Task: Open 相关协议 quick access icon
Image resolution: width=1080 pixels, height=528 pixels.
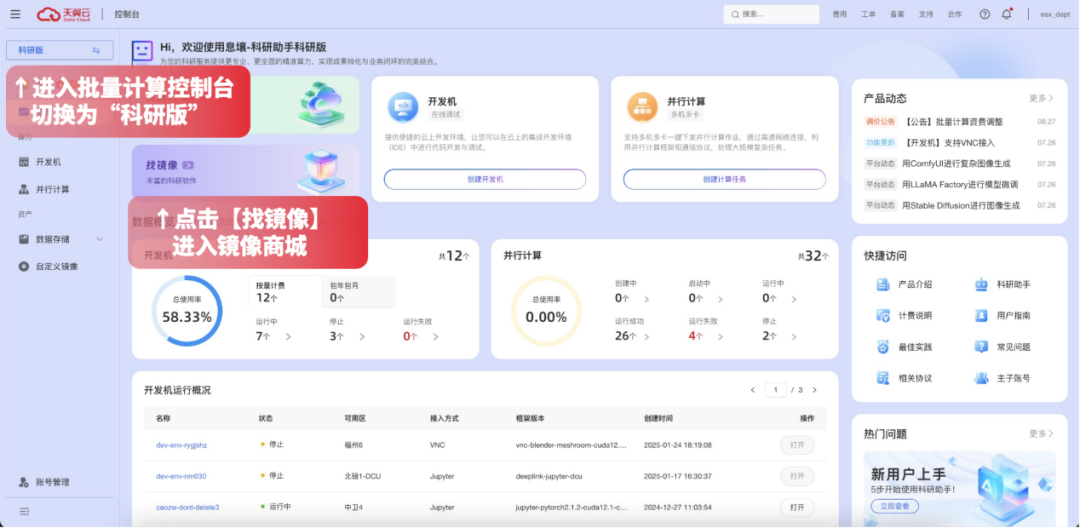Action: [x=883, y=378]
